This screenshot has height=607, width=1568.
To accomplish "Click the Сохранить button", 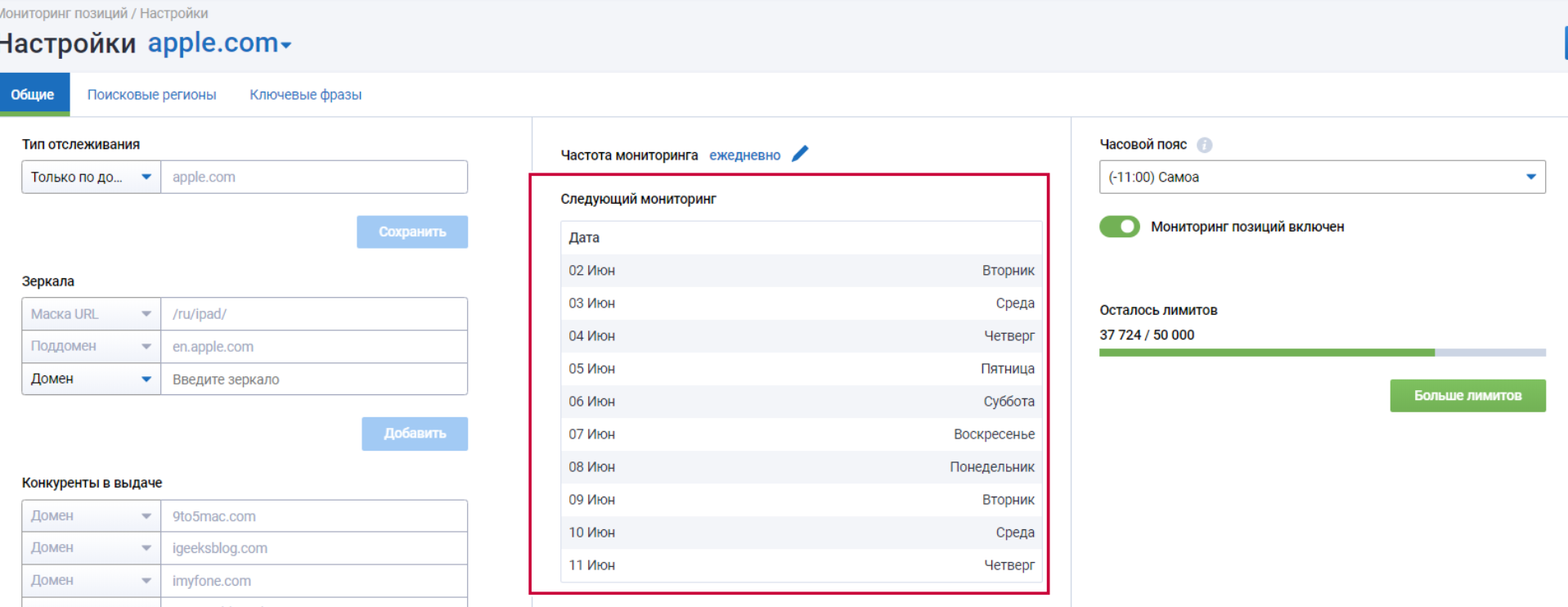I will pos(411,232).
